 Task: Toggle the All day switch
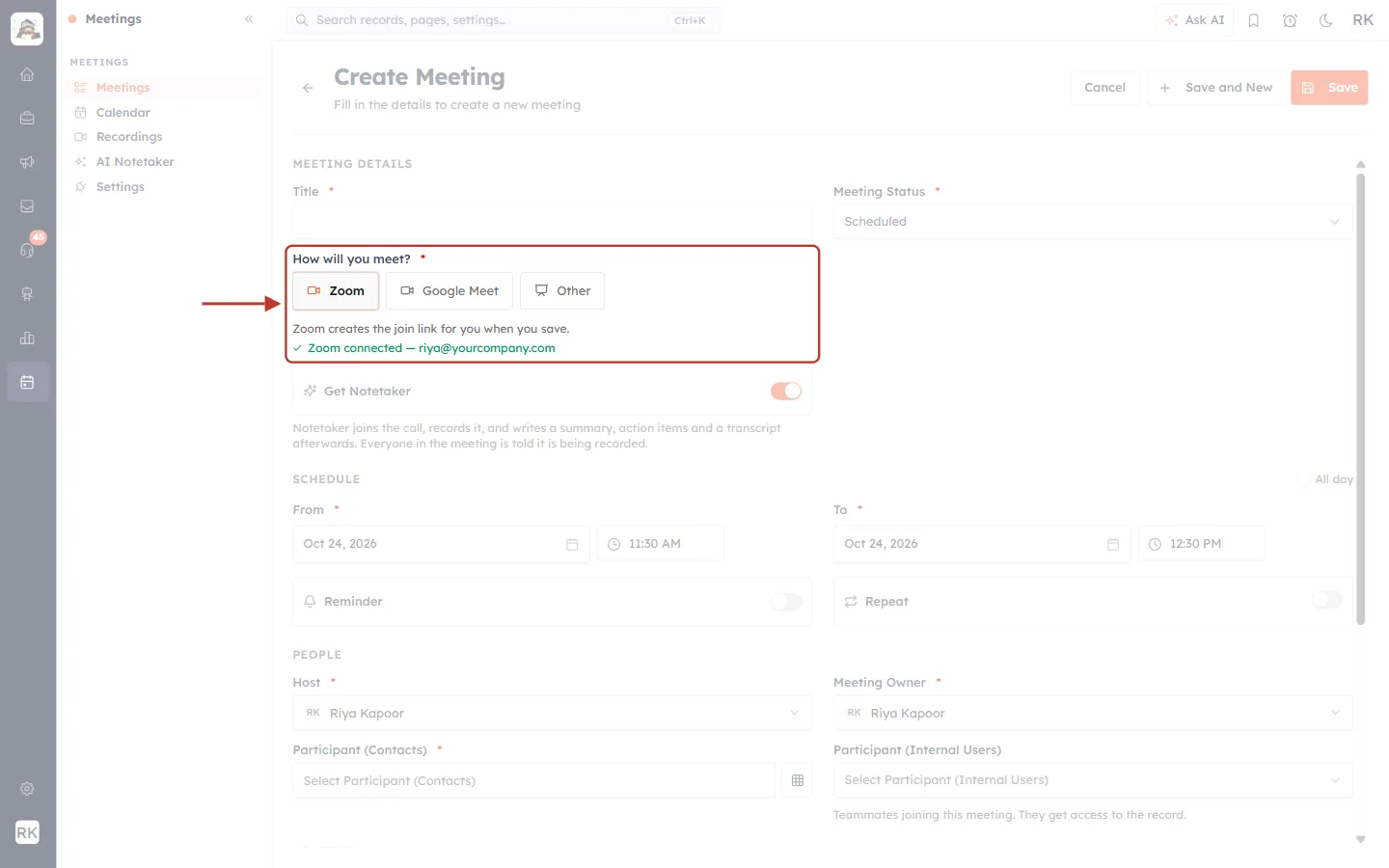pyautogui.click(x=1304, y=479)
